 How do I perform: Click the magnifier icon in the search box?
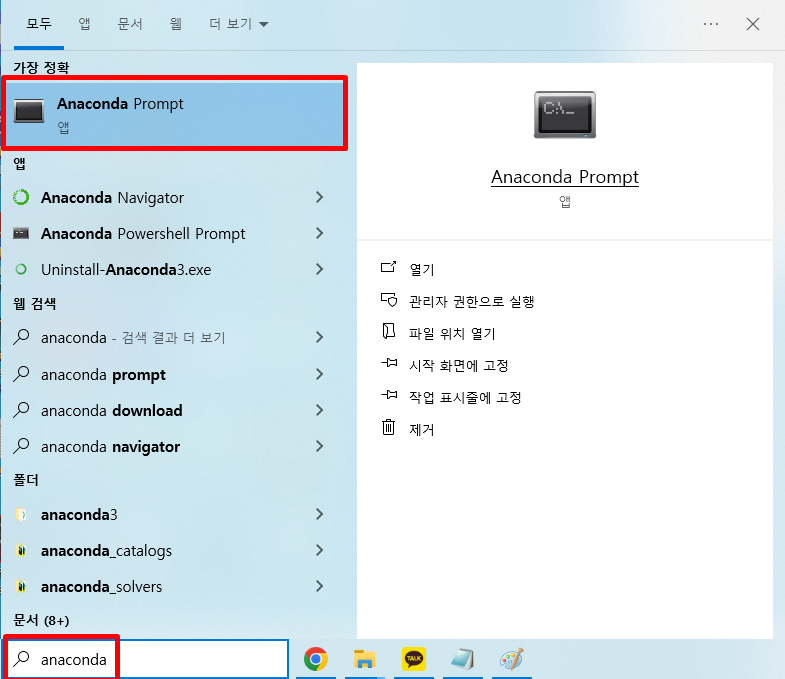coord(22,658)
